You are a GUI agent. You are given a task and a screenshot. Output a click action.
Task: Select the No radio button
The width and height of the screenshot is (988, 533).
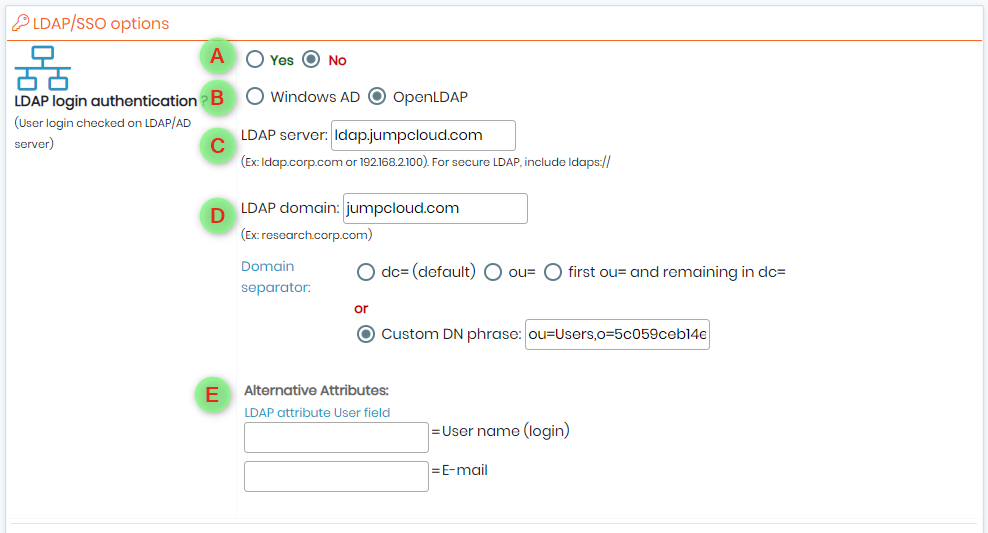click(x=311, y=59)
